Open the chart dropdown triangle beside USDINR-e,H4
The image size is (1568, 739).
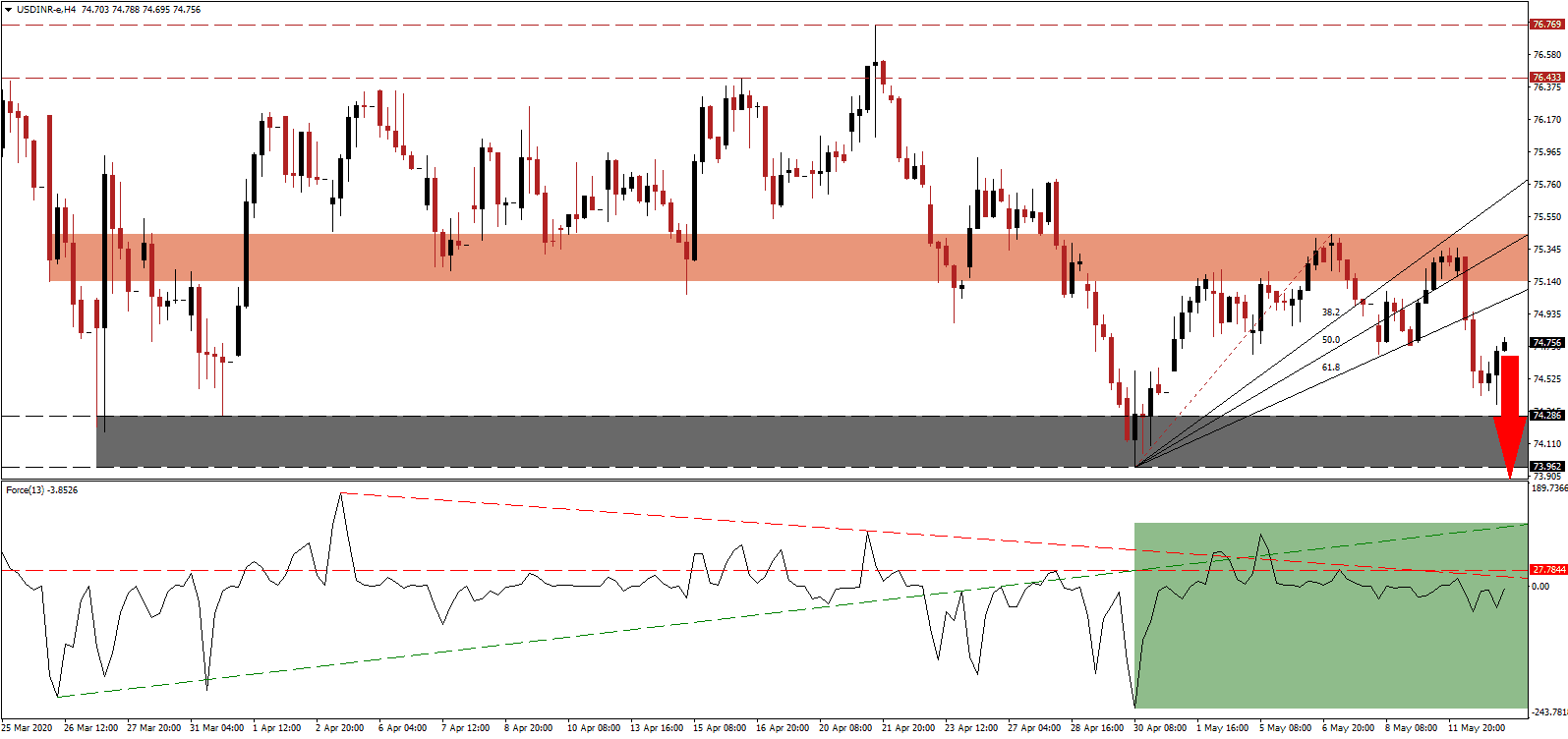tap(8, 9)
